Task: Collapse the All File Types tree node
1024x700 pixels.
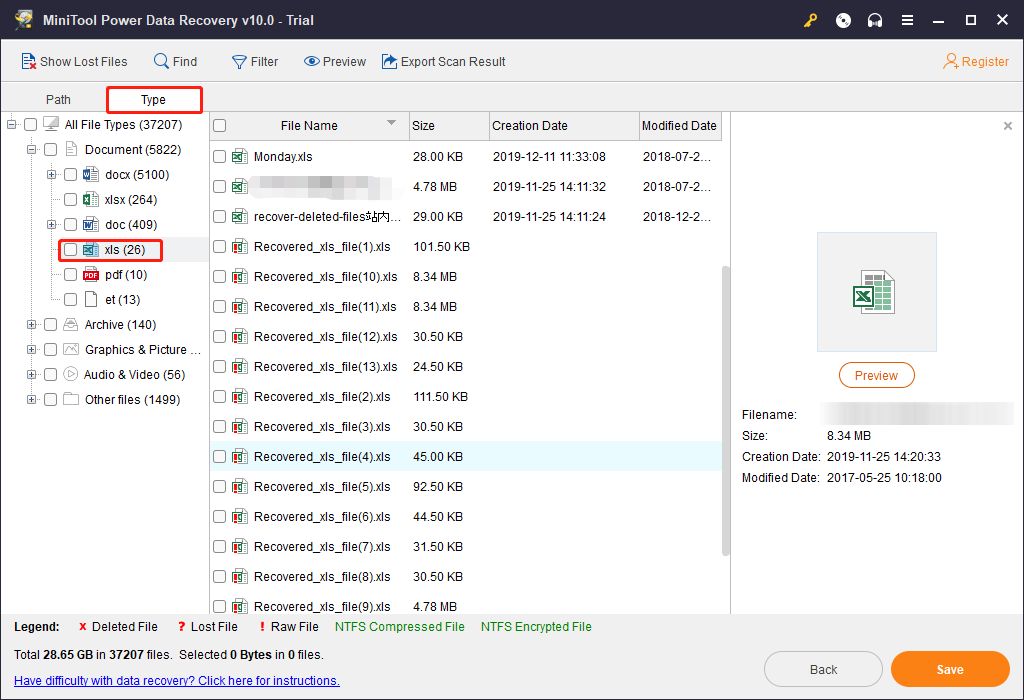Action: pyautogui.click(x=11, y=124)
